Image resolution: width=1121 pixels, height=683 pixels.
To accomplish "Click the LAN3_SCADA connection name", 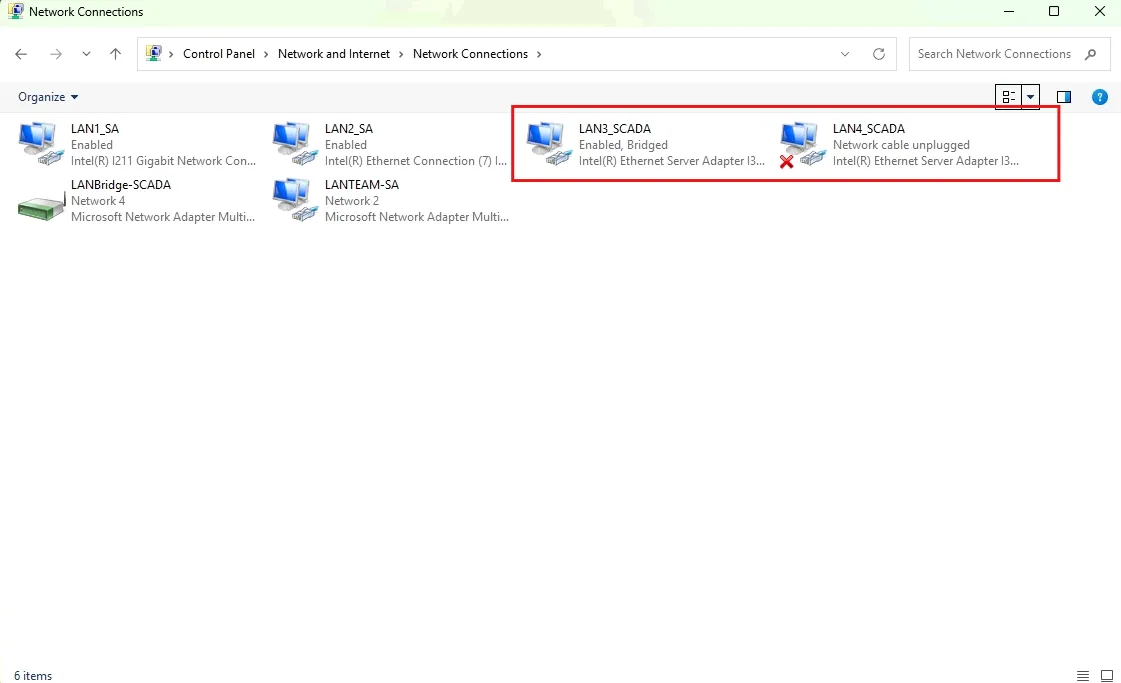I will [x=615, y=129].
